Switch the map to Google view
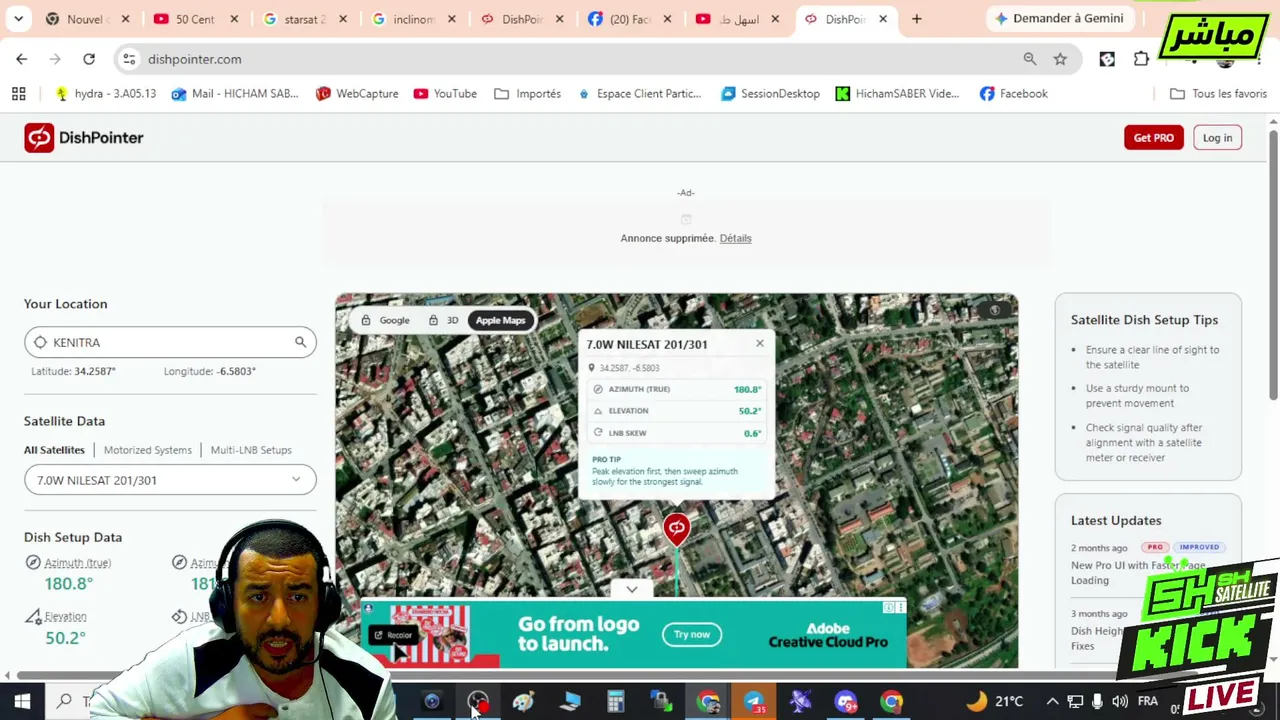This screenshot has height=720, width=1280. [386, 320]
